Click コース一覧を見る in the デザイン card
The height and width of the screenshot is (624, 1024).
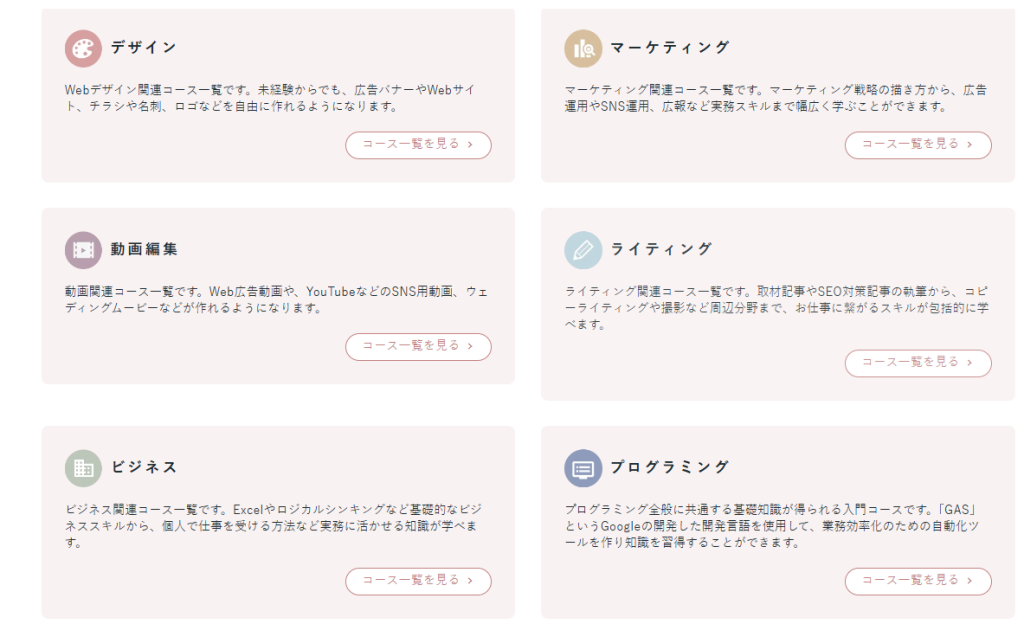[418, 144]
